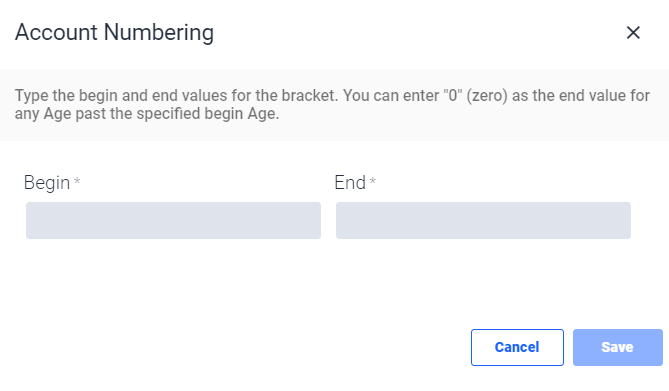Cancel the account numbering changes

[517, 347]
